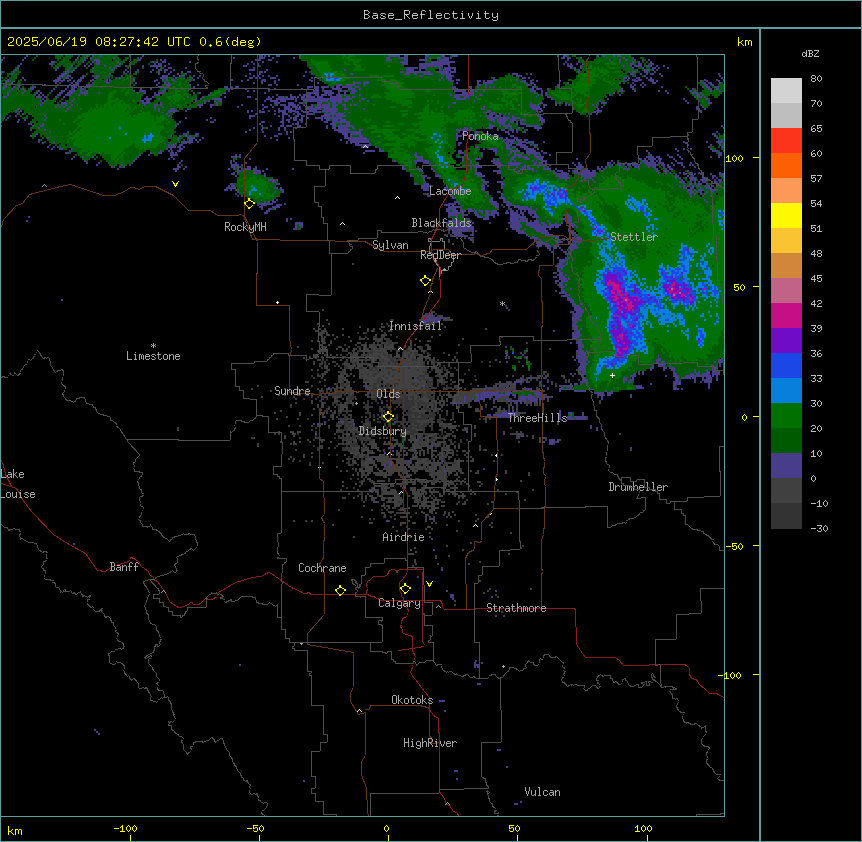Pick the yellow 51–54 dBZ legend swatch
Viewport: 862px width, 842px height.
pyautogui.click(x=786, y=215)
